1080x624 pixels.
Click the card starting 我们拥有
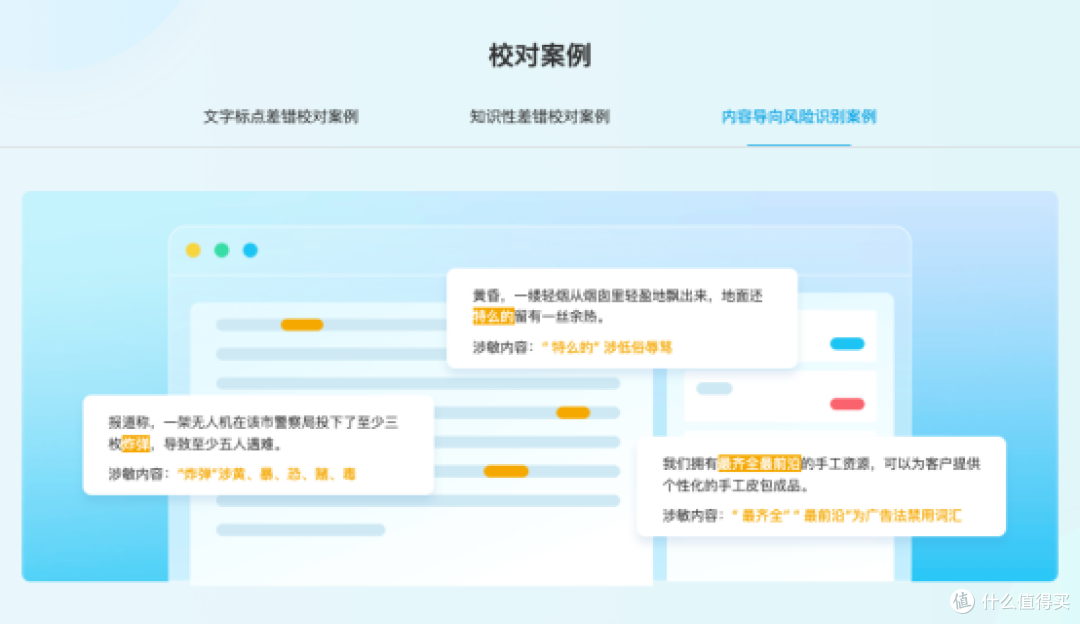[821, 486]
